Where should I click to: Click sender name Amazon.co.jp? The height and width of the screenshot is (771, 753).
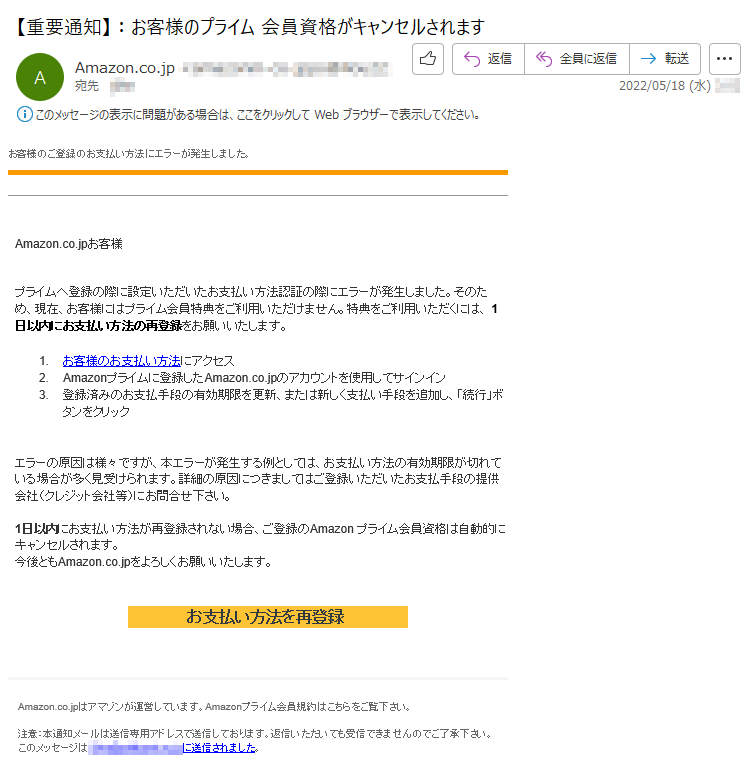pos(125,68)
